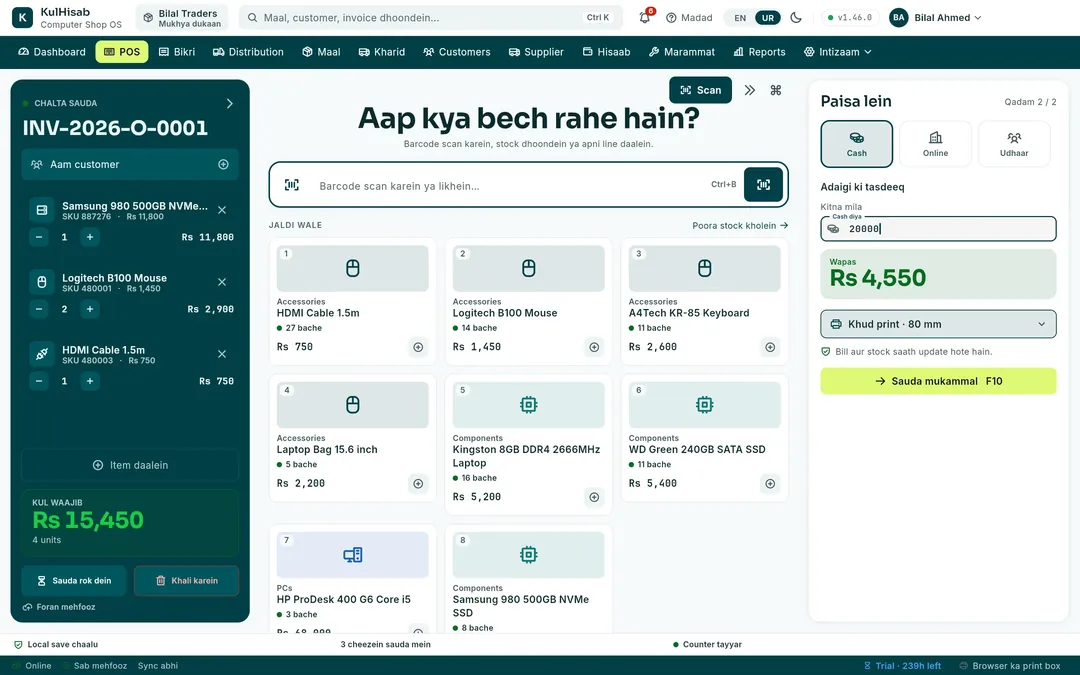
Task: Add WD Green 240GB SSD to sale
Action: (x=770, y=484)
